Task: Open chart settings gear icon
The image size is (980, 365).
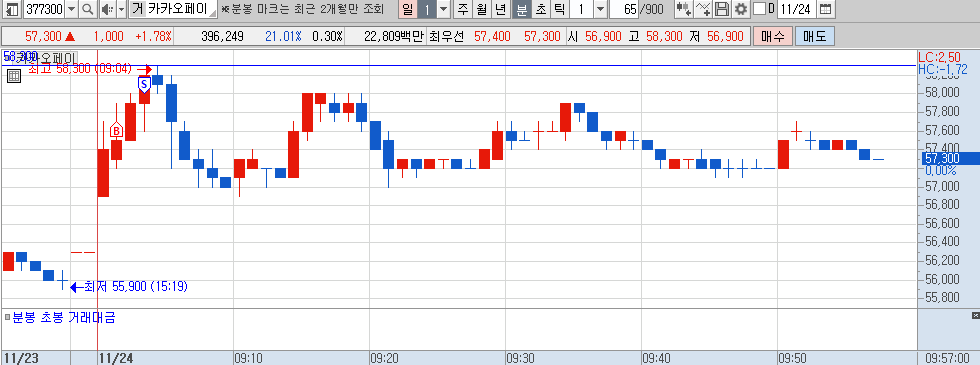Action: [x=741, y=9]
